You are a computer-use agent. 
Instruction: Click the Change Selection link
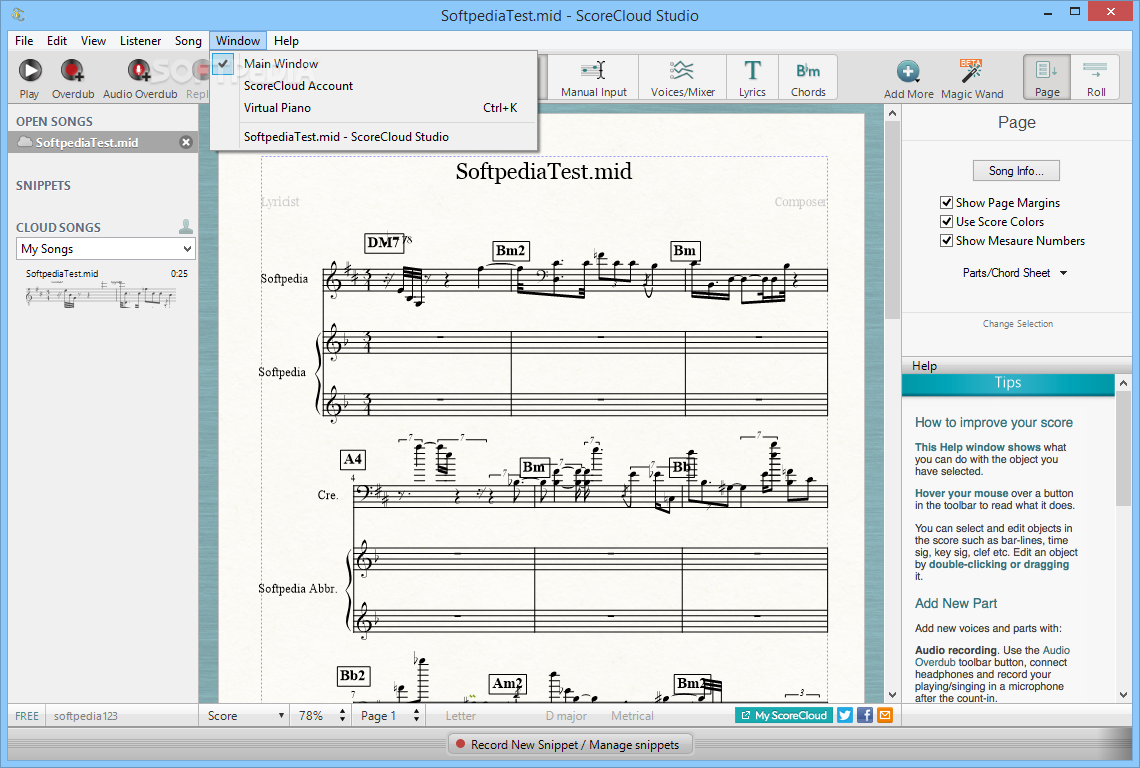1017,324
